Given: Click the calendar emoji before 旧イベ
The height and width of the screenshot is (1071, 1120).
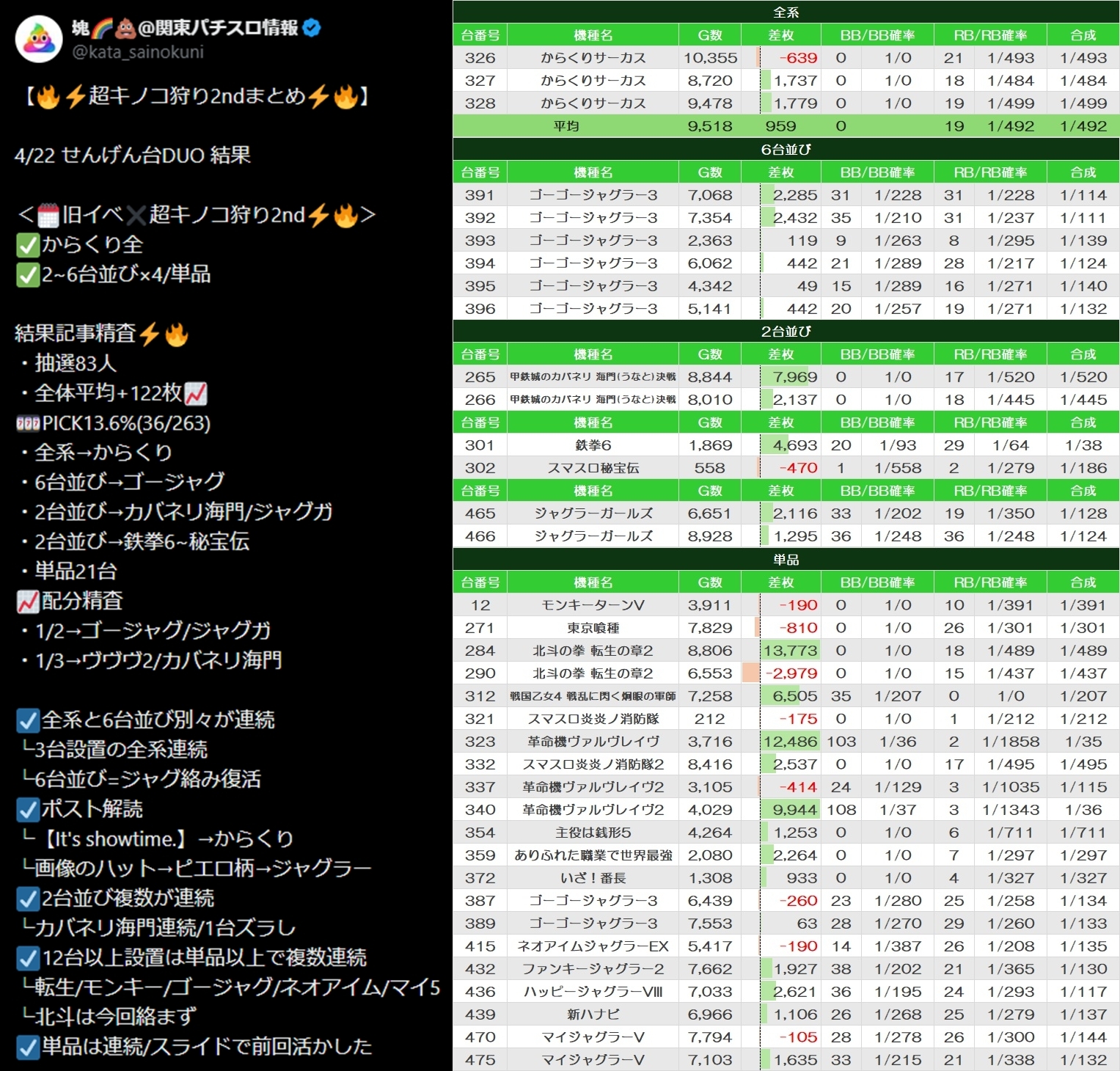Looking at the screenshot, I should point(48,215).
